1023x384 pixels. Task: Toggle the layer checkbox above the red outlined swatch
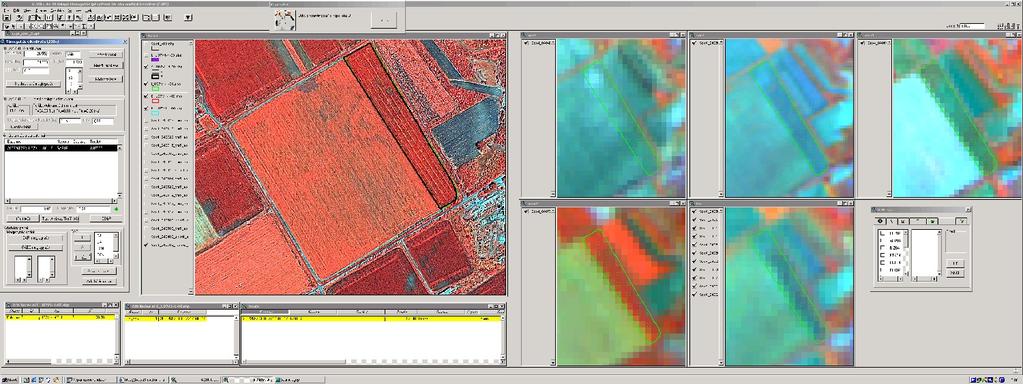tap(146, 96)
